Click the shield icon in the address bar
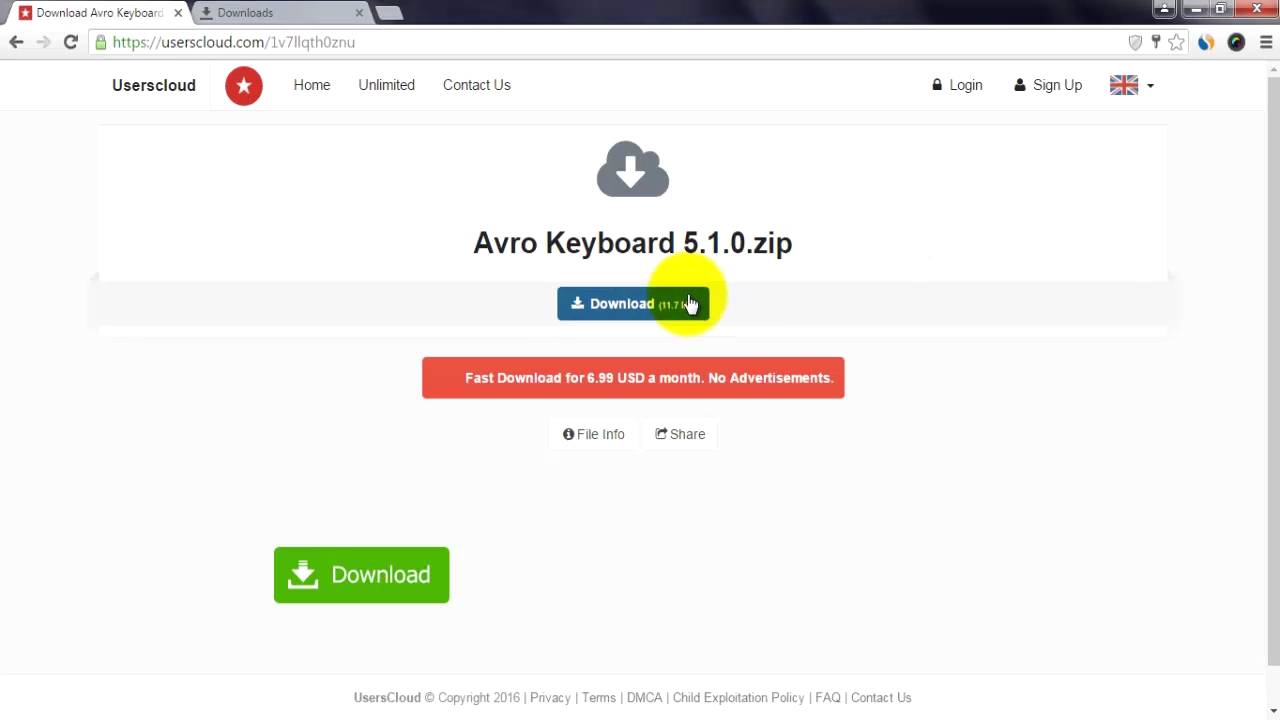The width and height of the screenshot is (1280, 720). point(1135,42)
